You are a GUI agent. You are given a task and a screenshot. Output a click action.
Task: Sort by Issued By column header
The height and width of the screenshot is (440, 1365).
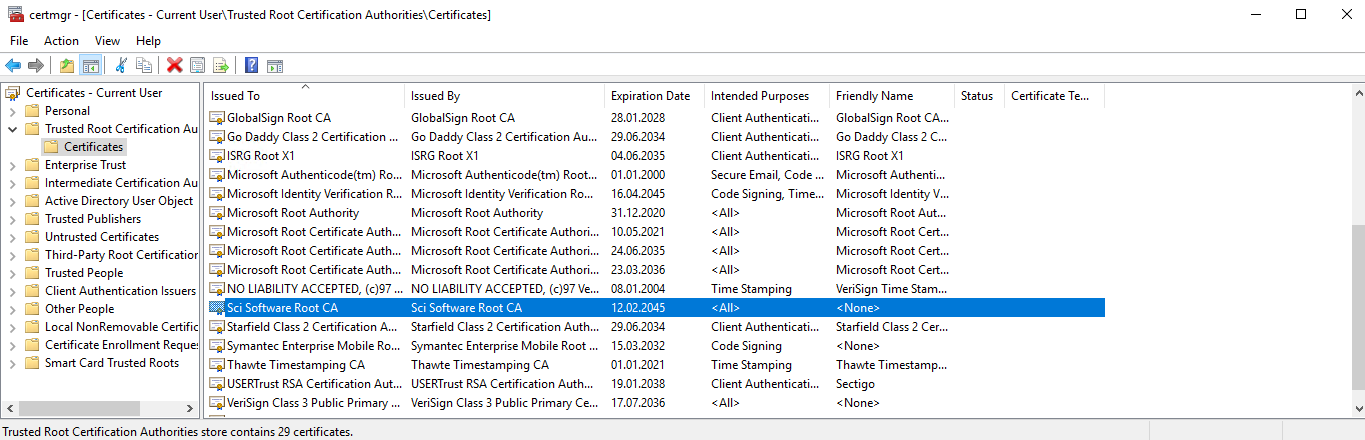(x=435, y=96)
